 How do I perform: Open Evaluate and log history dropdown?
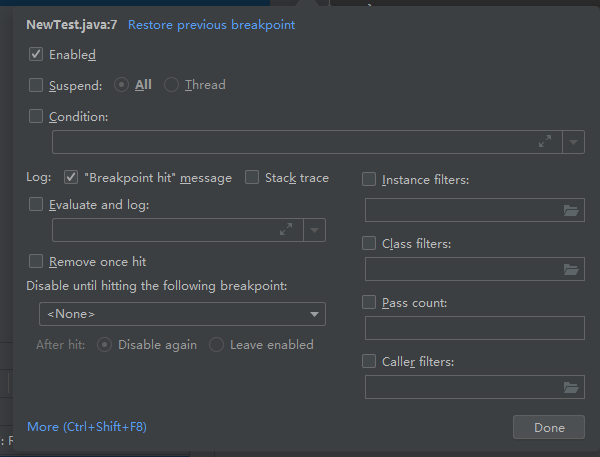[x=314, y=230]
